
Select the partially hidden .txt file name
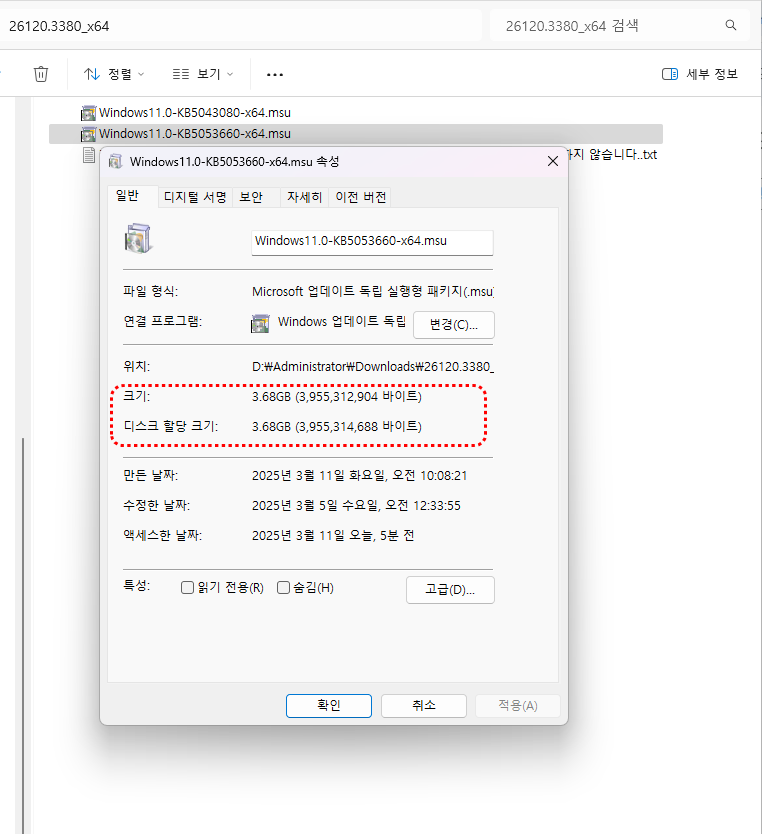pyautogui.click(x=613, y=155)
